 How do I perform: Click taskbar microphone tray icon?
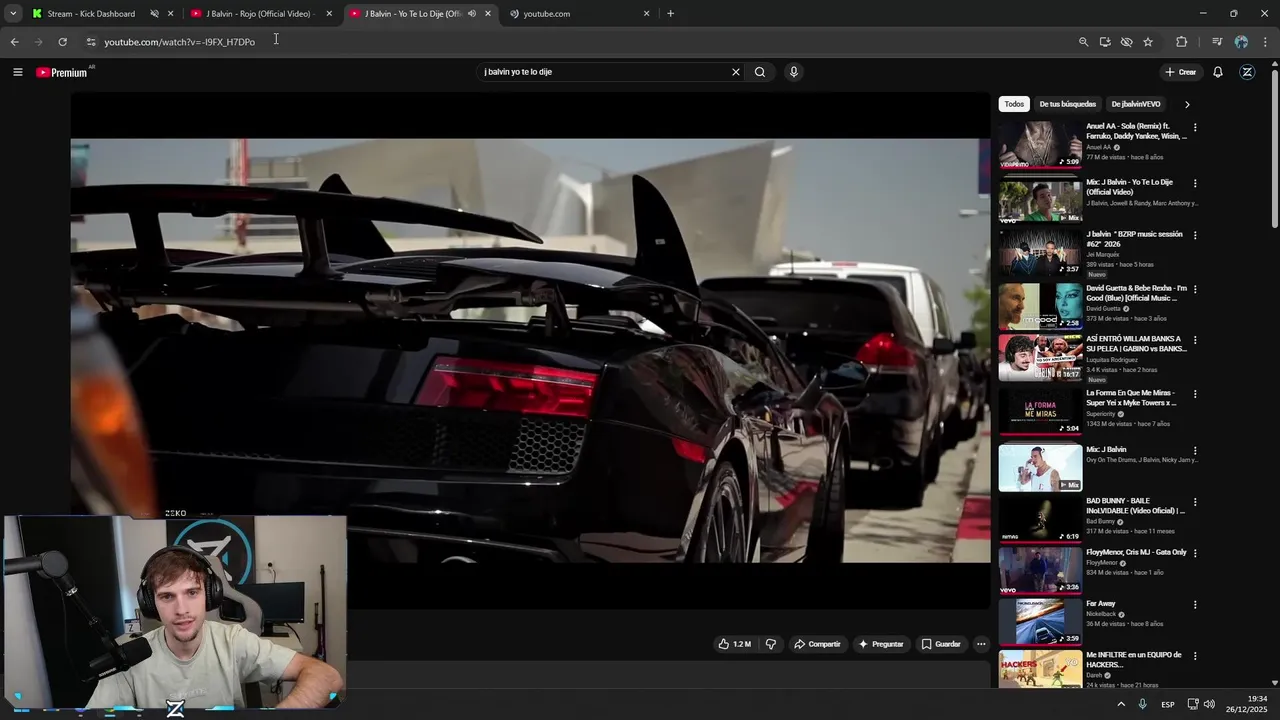coord(1143,704)
